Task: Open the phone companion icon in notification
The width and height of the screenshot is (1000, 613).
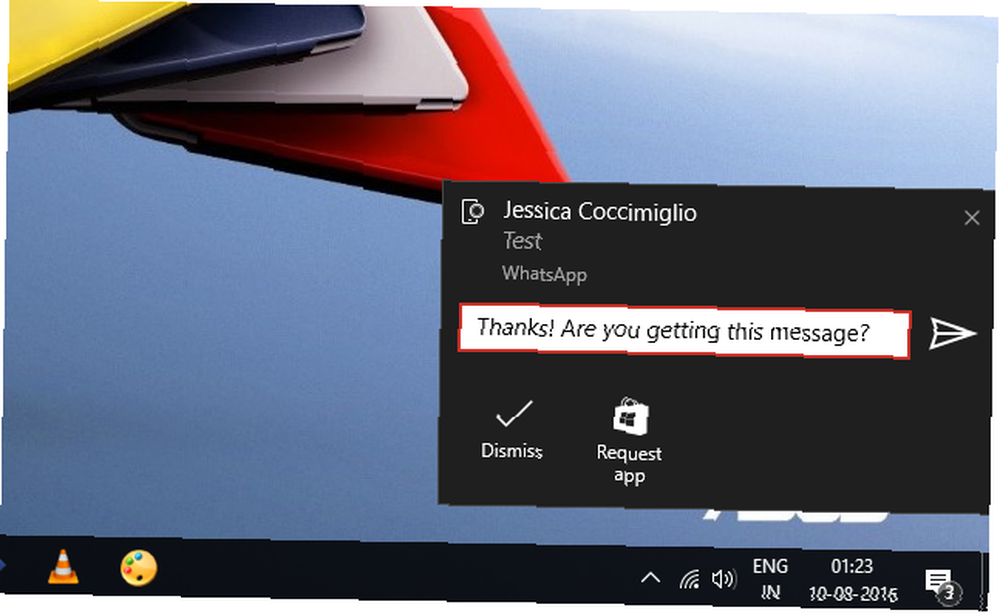Action: point(473,211)
